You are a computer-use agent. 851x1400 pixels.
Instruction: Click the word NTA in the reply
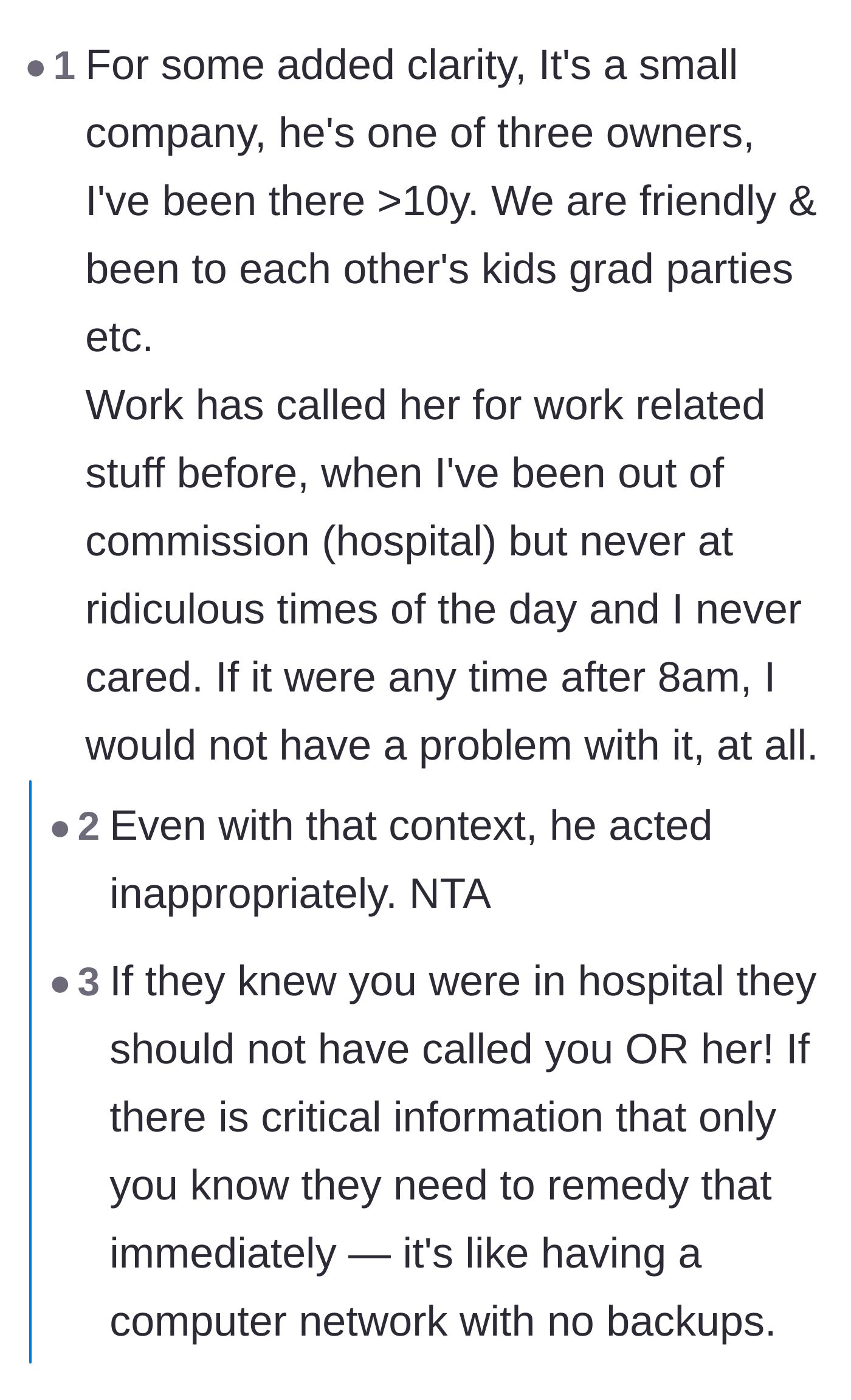coord(450,894)
